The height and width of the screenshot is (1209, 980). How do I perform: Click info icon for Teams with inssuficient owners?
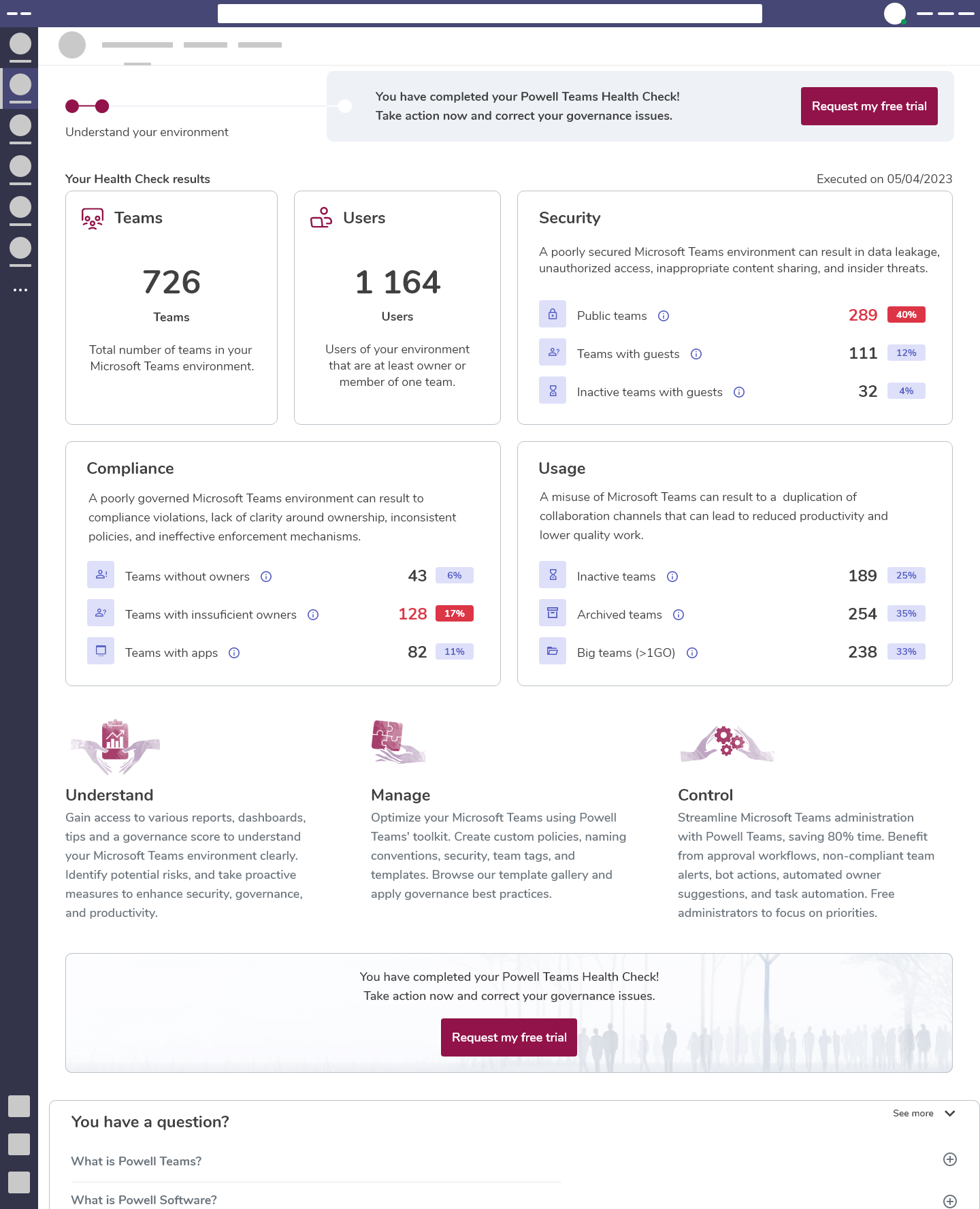[313, 615]
